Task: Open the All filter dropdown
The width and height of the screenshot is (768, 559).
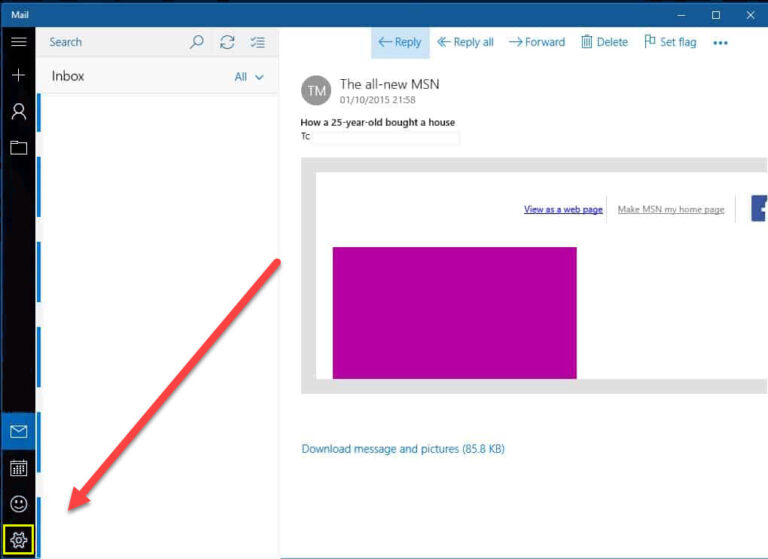Action: tap(249, 77)
